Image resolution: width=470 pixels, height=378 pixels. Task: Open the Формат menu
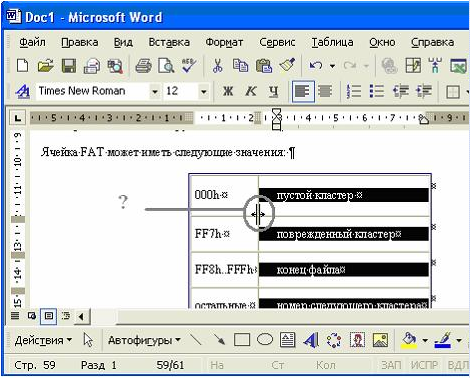click(x=224, y=42)
